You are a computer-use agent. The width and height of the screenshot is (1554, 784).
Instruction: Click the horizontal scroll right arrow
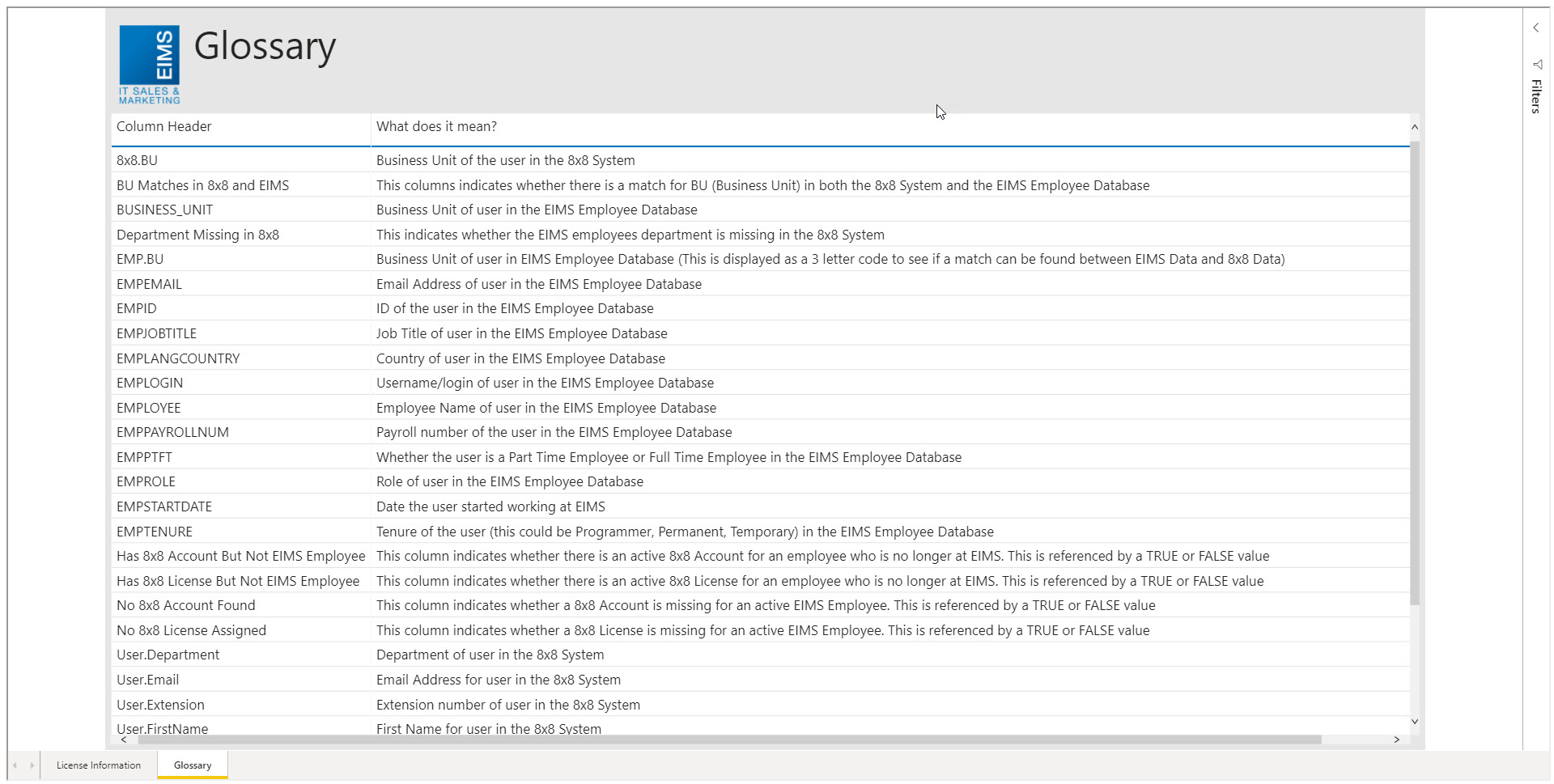(1396, 740)
